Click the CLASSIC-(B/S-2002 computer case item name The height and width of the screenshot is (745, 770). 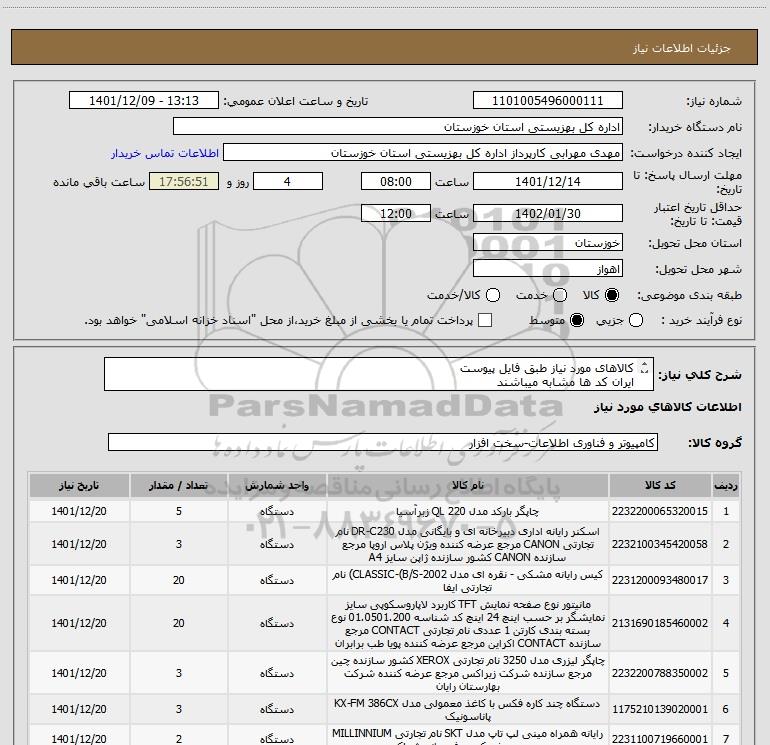[x=468, y=580]
